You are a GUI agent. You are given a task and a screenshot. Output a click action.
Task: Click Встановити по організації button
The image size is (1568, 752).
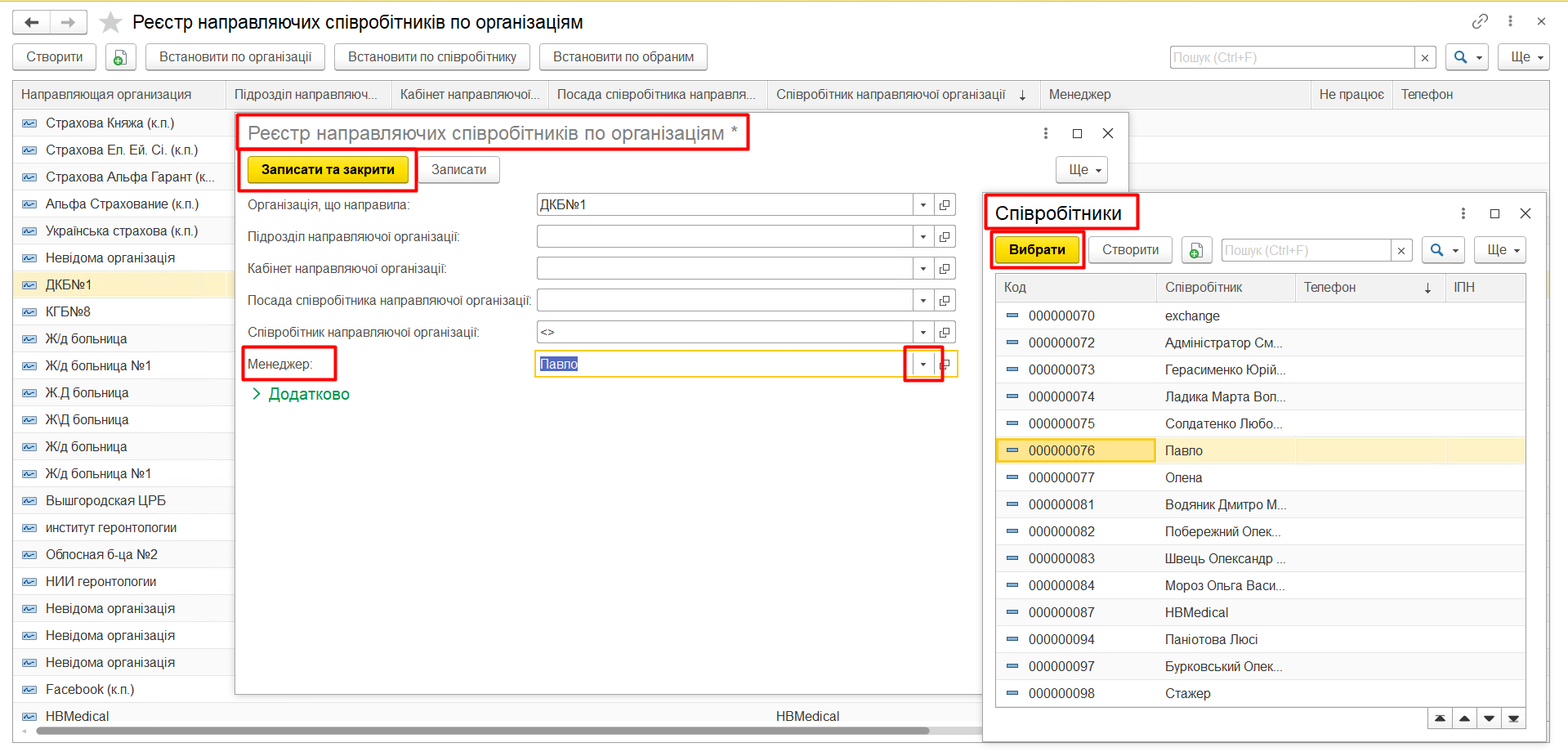pyautogui.click(x=235, y=57)
